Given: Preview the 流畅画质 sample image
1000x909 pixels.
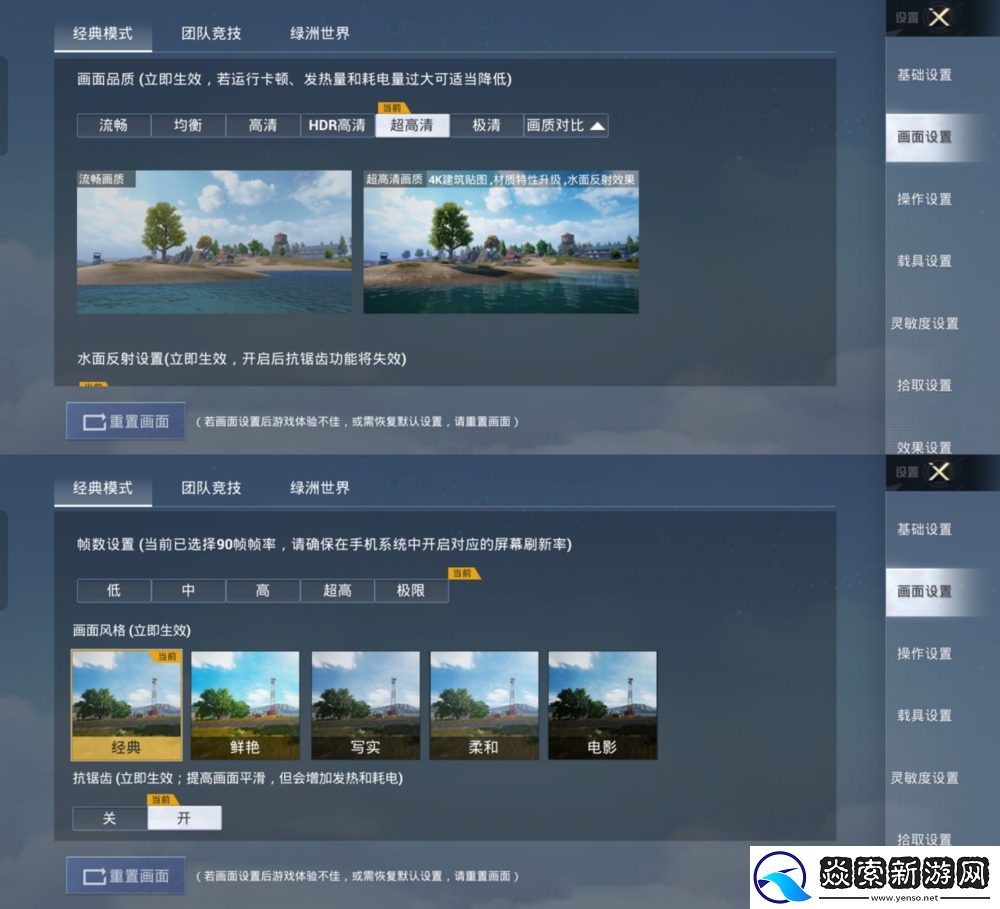Looking at the screenshot, I should pyautogui.click(x=214, y=241).
